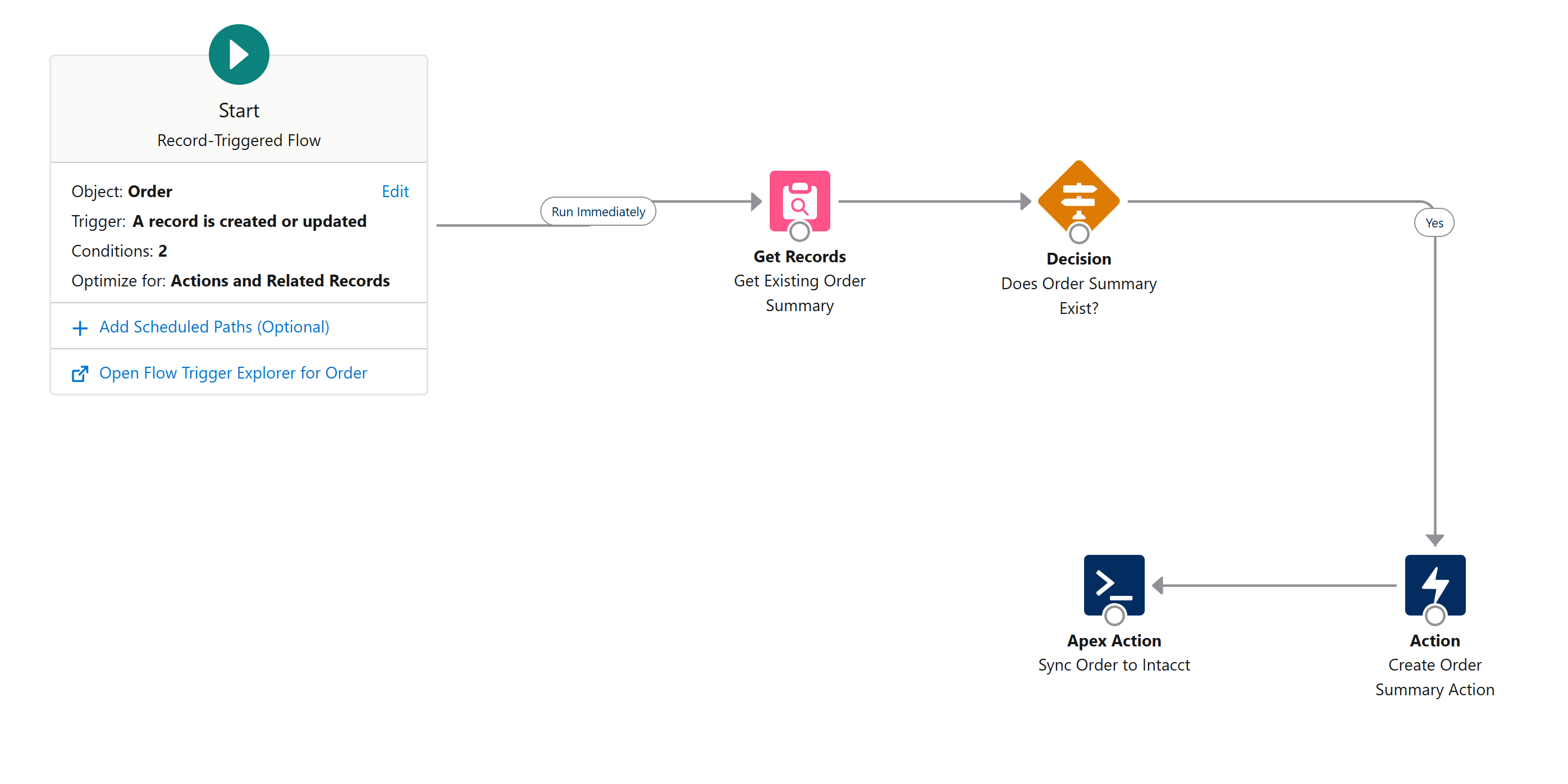Select the lightning bolt Action element icon
The height and width of the screenshot is (784, 1568).
coord(1434,582)
